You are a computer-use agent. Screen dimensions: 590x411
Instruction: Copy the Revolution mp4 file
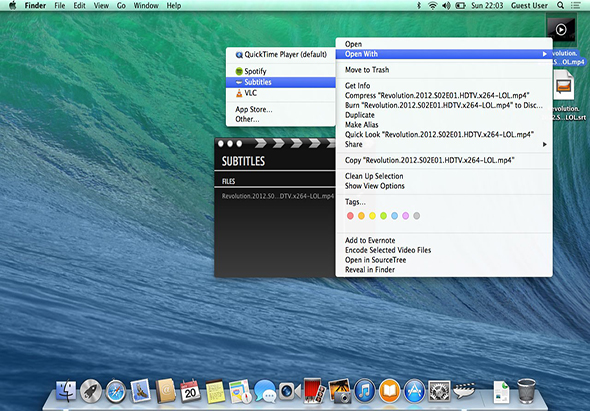[x=430, y=160]
